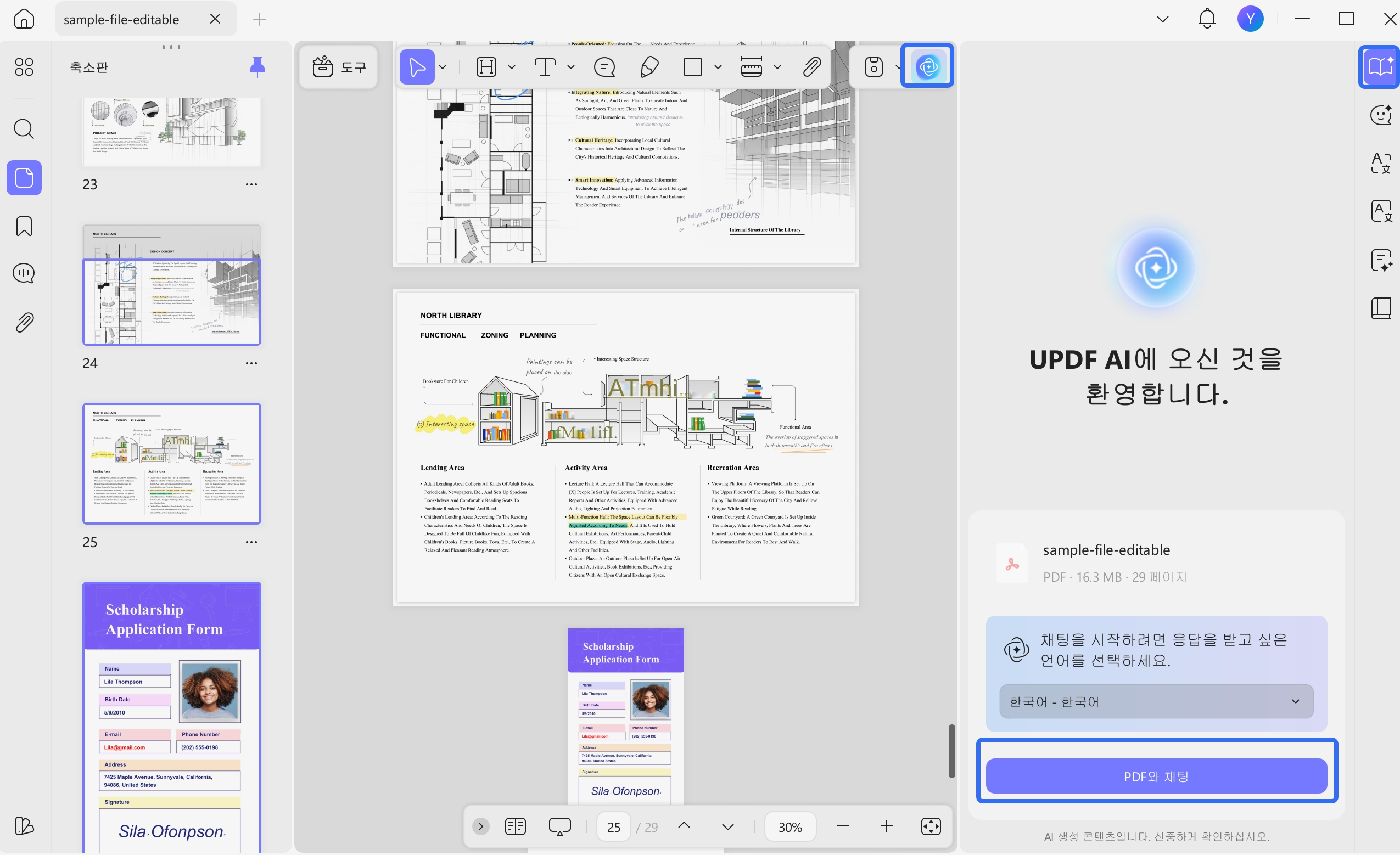Open the 한국어 - 한국어 language dropdown
Viewport: 1400px width, 855px height.
1156,701
